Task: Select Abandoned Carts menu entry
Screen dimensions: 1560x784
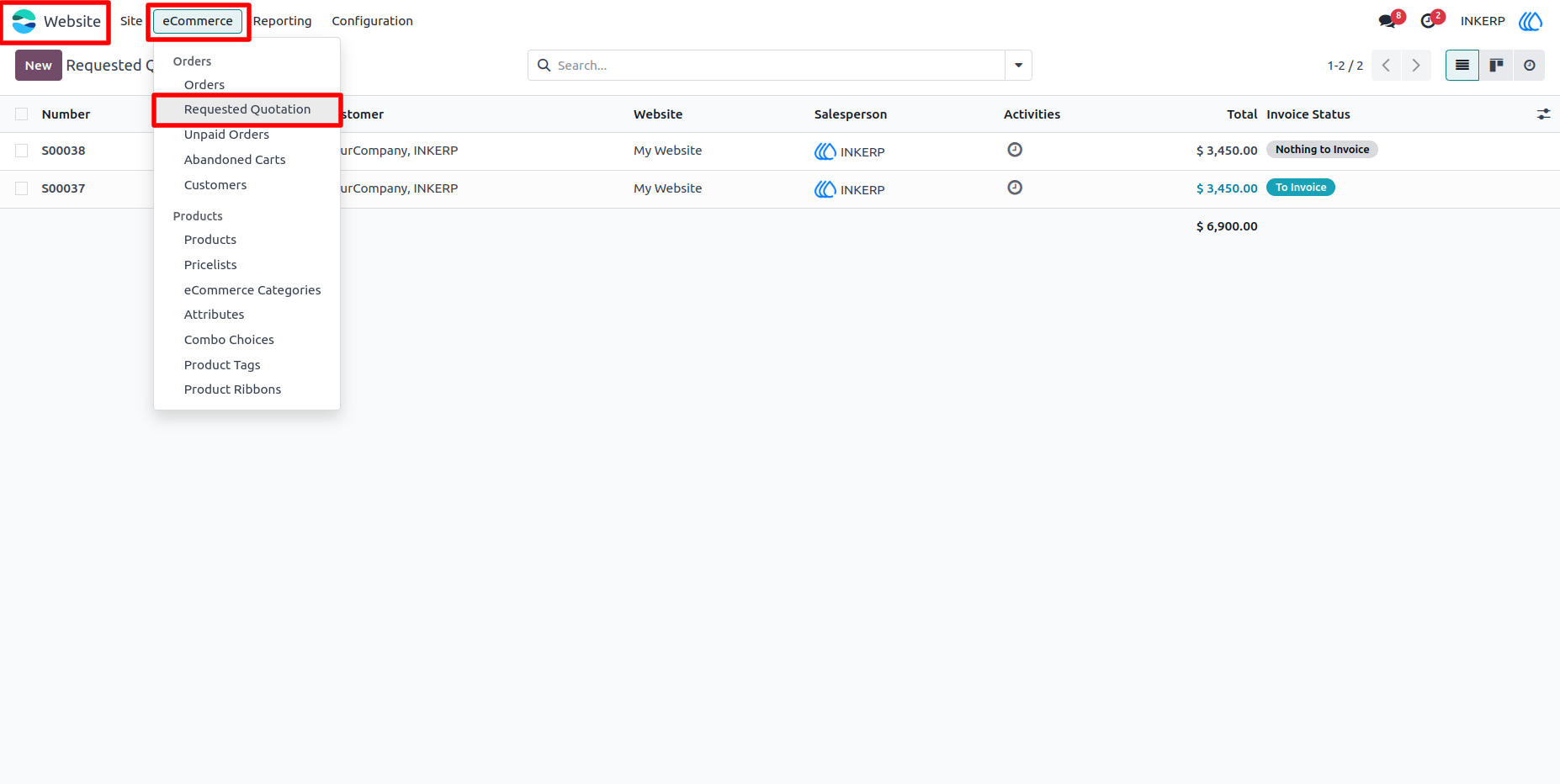Action: [235, 160]
